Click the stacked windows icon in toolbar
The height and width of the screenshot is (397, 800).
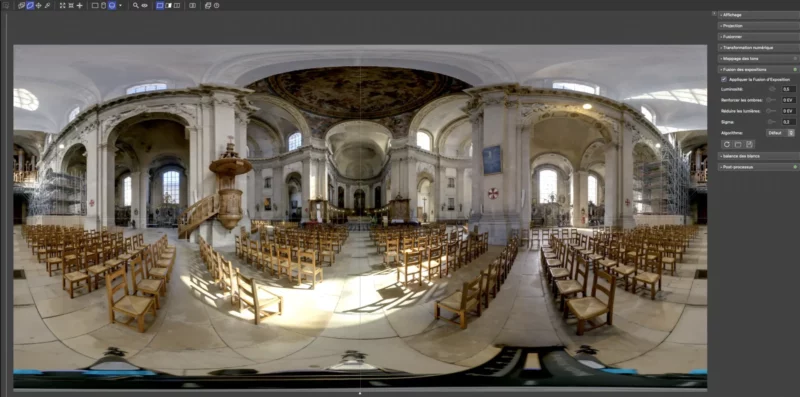pos(208,6)
